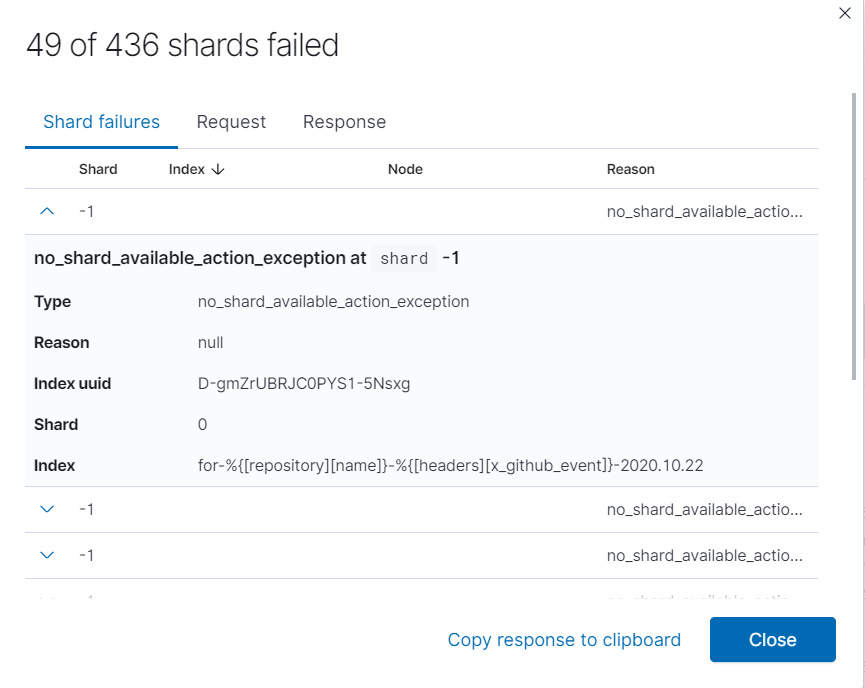Click Copy response to clipboard link
Image resolution: width=865 pixels, height=688 pixels.
(x=564, y=640)
